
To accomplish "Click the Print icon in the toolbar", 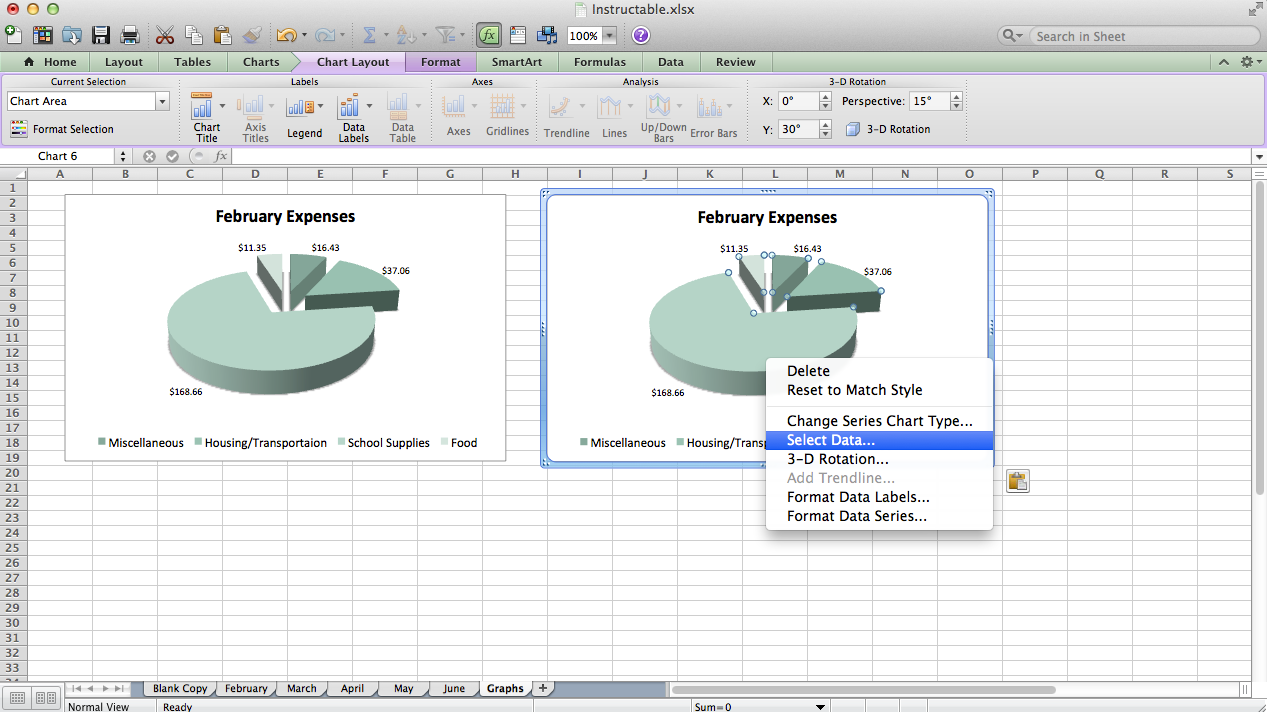I will click(x=129, y=34).
